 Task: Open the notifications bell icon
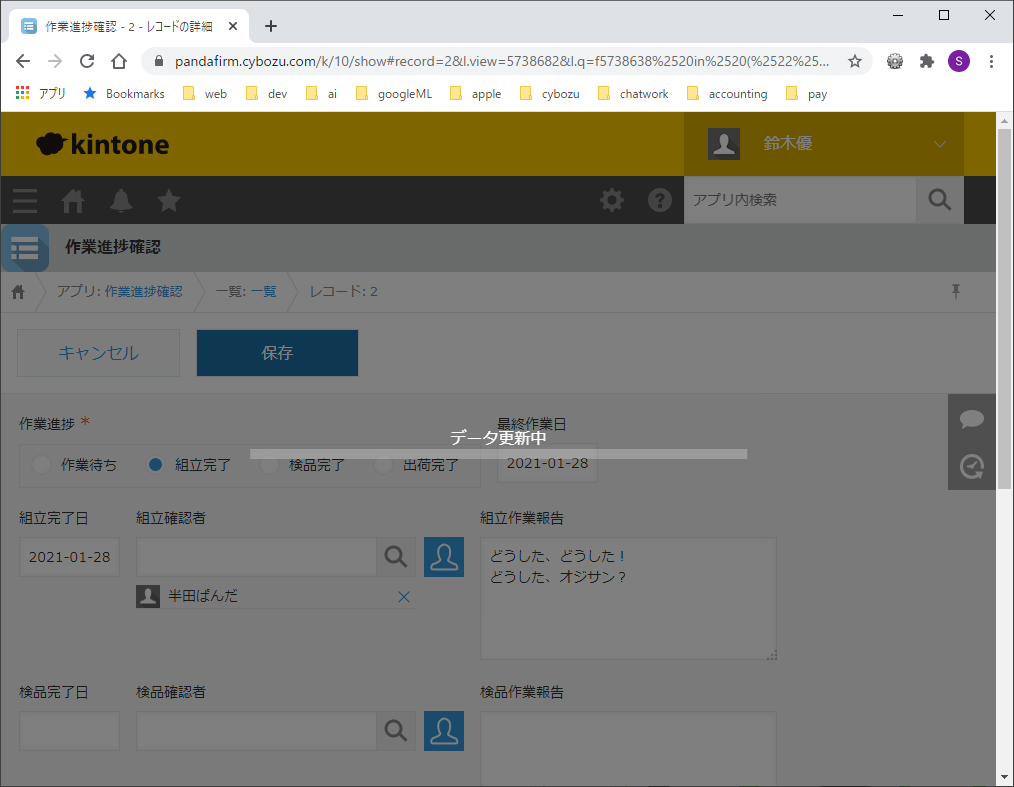pos(121,201)
